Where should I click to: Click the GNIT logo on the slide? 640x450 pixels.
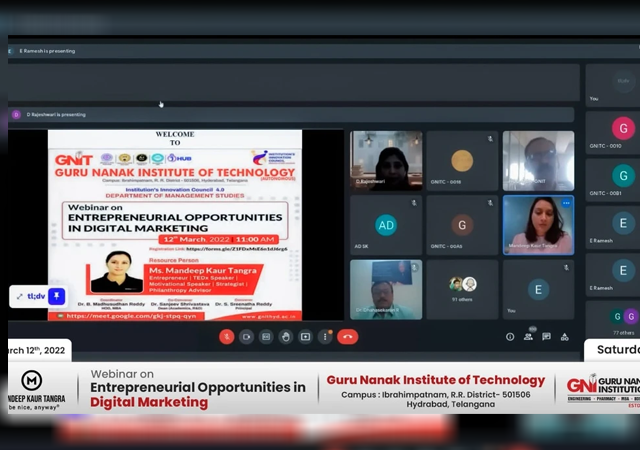coord(74,158)
